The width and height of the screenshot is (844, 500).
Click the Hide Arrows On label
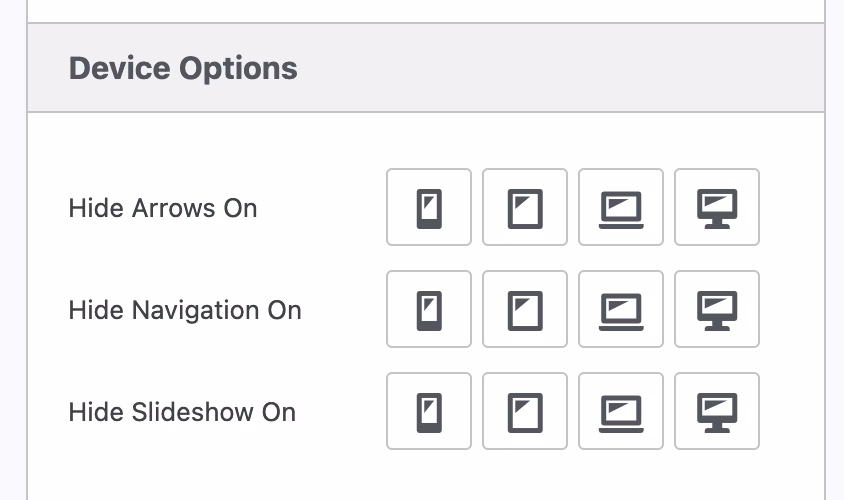coord(163,208)
